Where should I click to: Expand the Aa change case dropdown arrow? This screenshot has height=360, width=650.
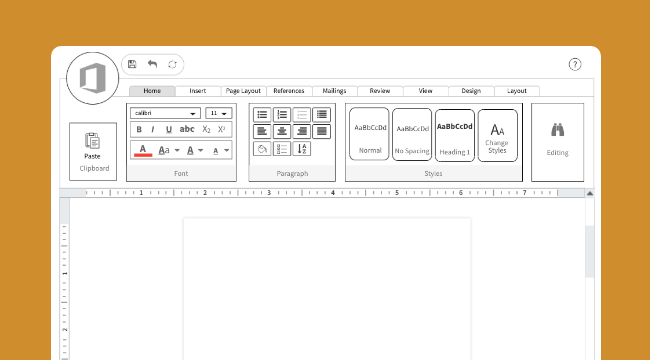pyautogui.click(x=177, y=150)
